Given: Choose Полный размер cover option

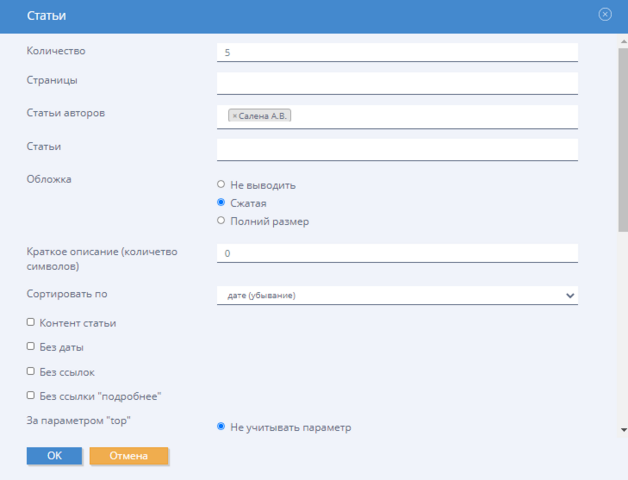Looking at the screenshot, I should click(221, 221).
